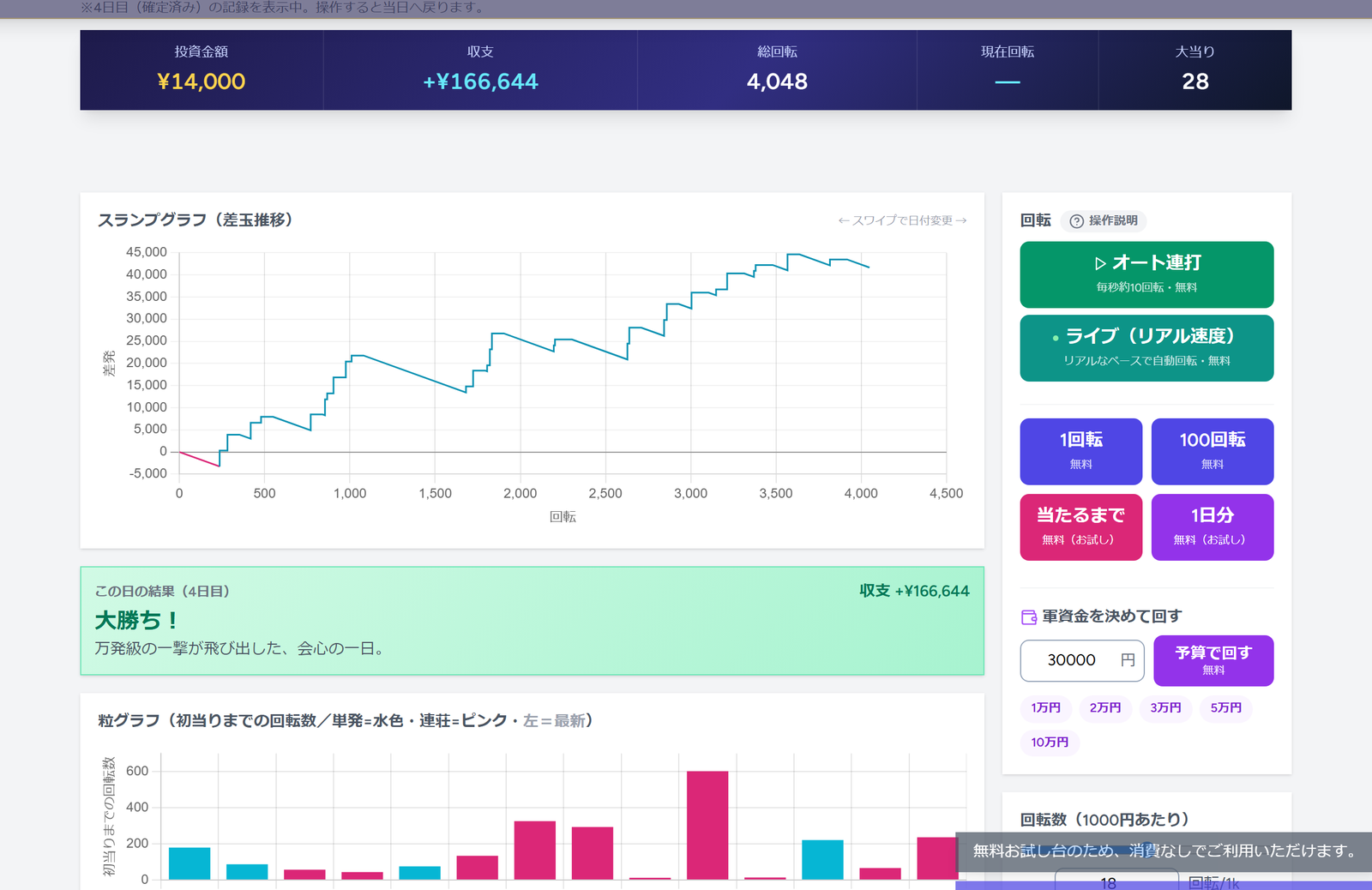
Task: Click the 収支 +¥166,644 stat card
Action: click(x=480, y=70)
